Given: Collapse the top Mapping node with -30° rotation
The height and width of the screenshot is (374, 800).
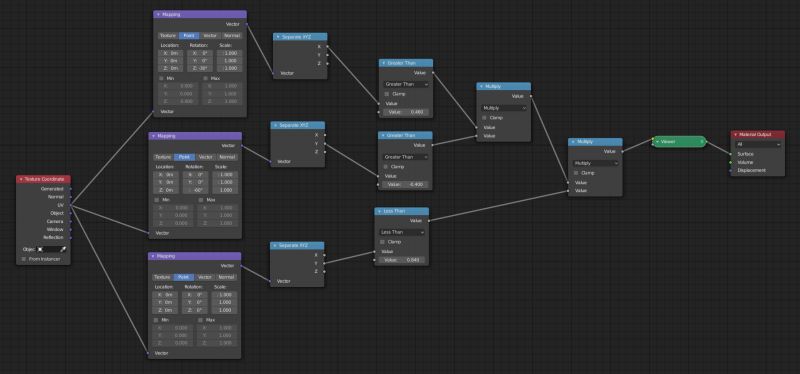Looking at the screenshot, I should pos(158,15).
